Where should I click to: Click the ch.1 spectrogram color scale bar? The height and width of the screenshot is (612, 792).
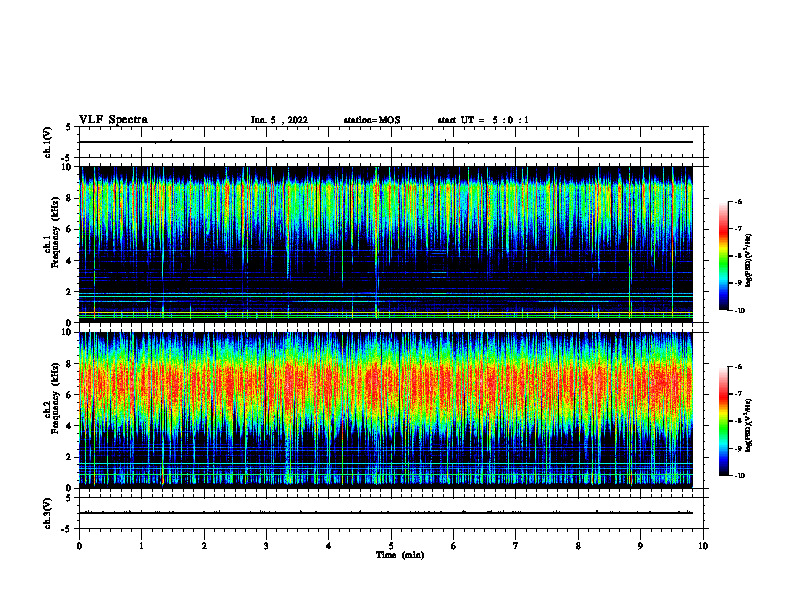pos(724,256)
